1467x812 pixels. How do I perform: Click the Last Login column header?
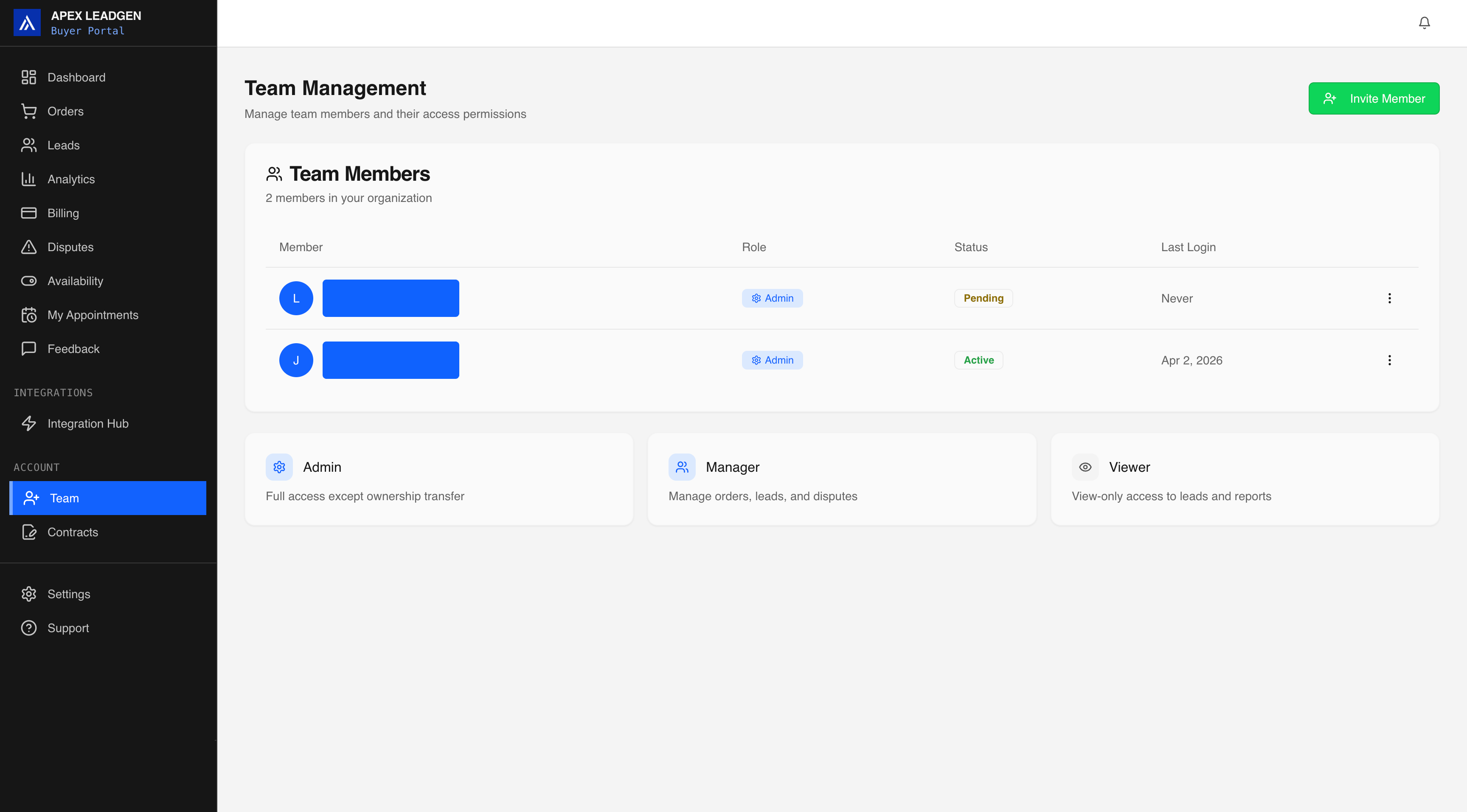click(1188, 247)
